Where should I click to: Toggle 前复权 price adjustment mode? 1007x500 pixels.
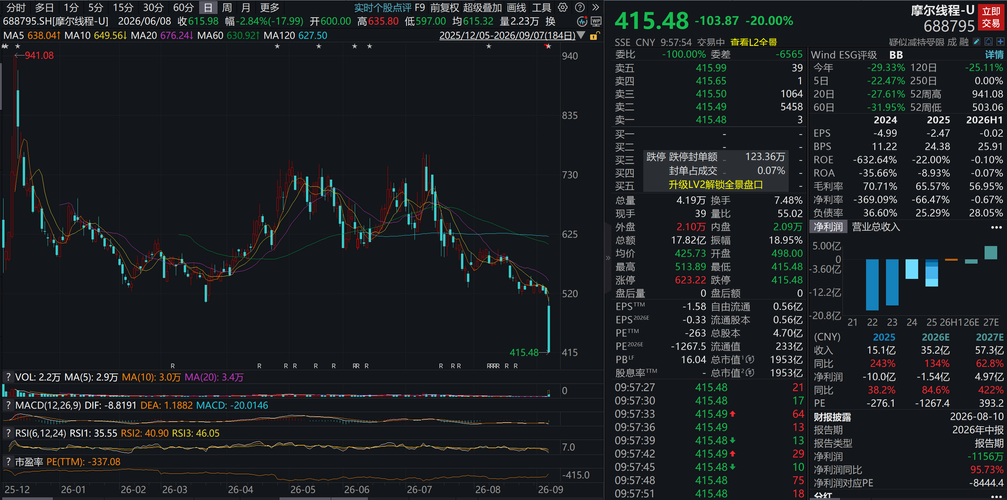[x=444, y=8]
